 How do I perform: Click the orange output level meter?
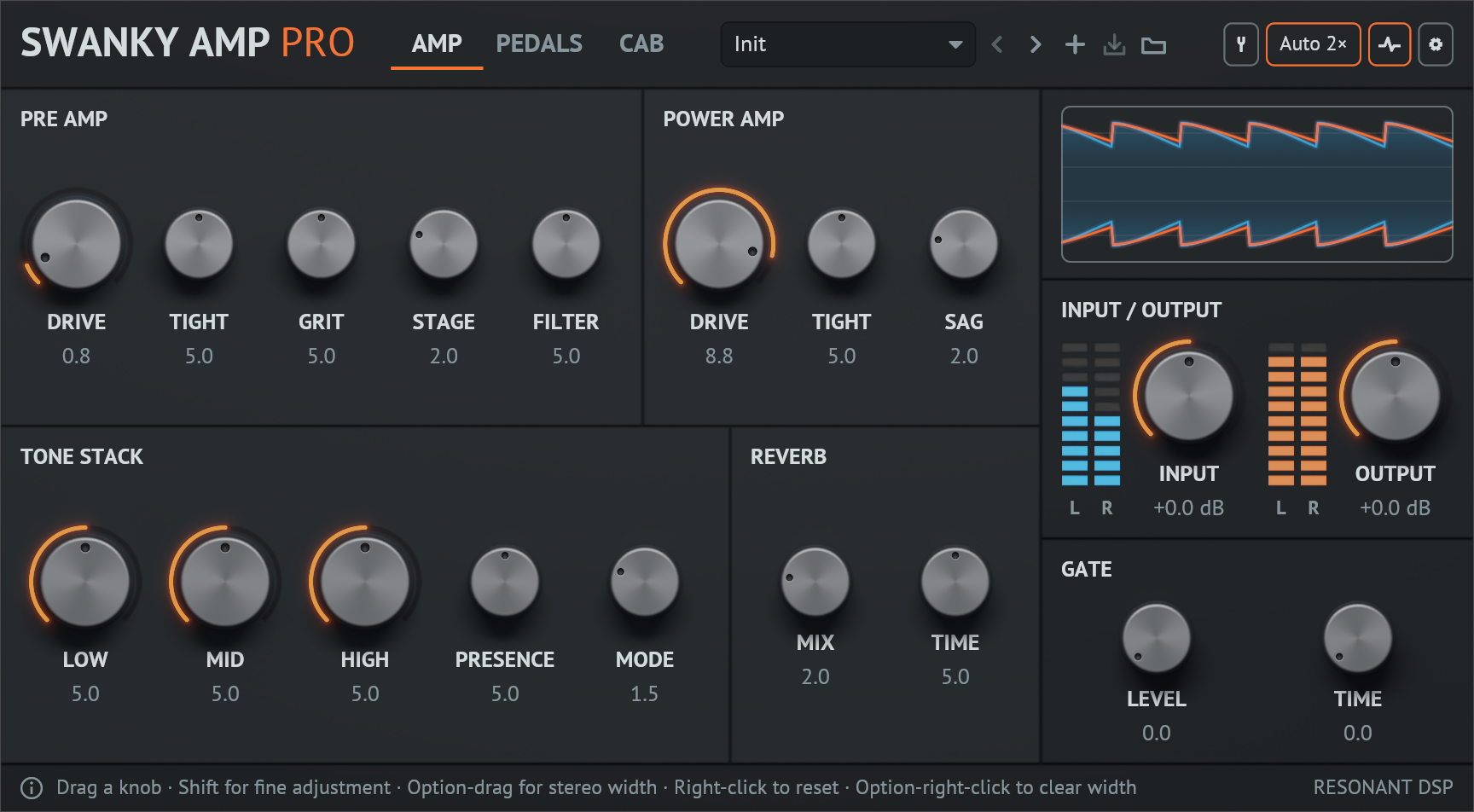1297,415
